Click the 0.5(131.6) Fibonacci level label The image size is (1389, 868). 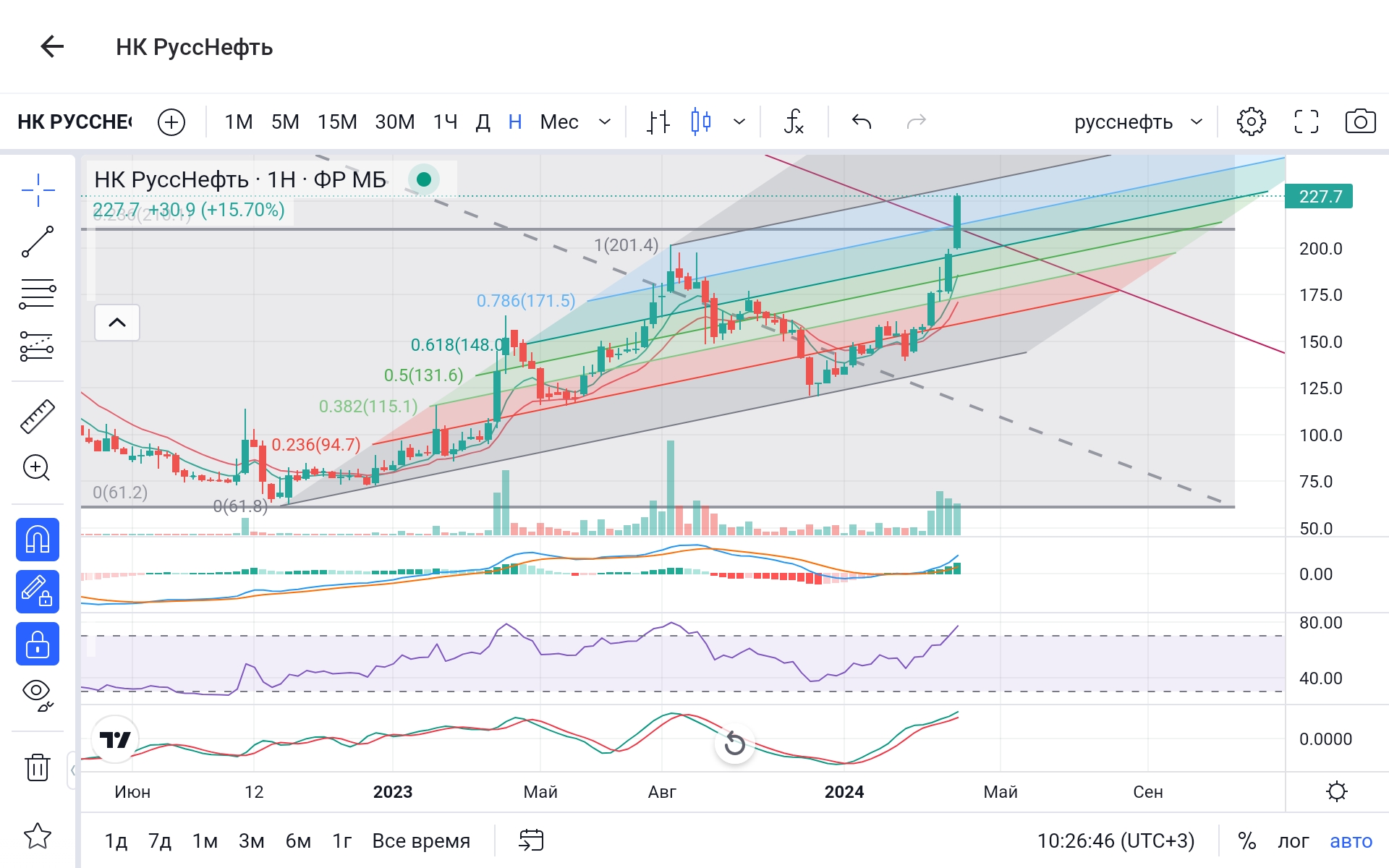(x=423, y=375)
